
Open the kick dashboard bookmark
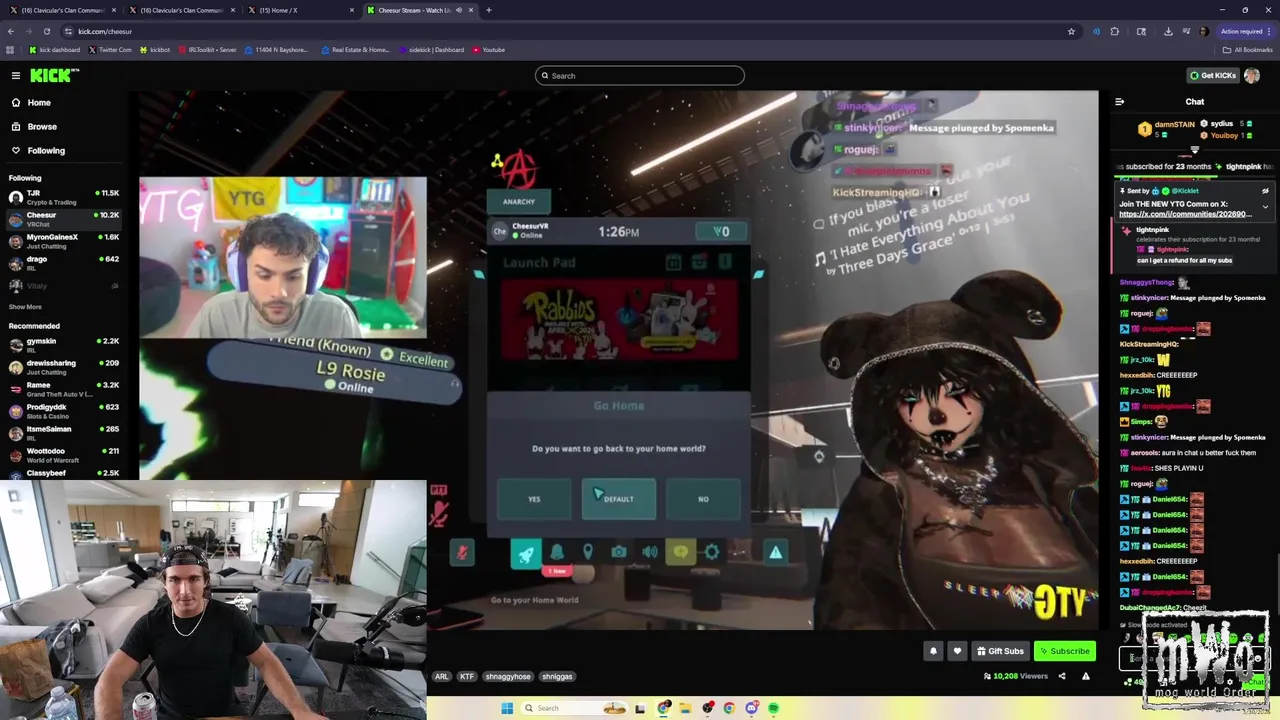point(54,50)
